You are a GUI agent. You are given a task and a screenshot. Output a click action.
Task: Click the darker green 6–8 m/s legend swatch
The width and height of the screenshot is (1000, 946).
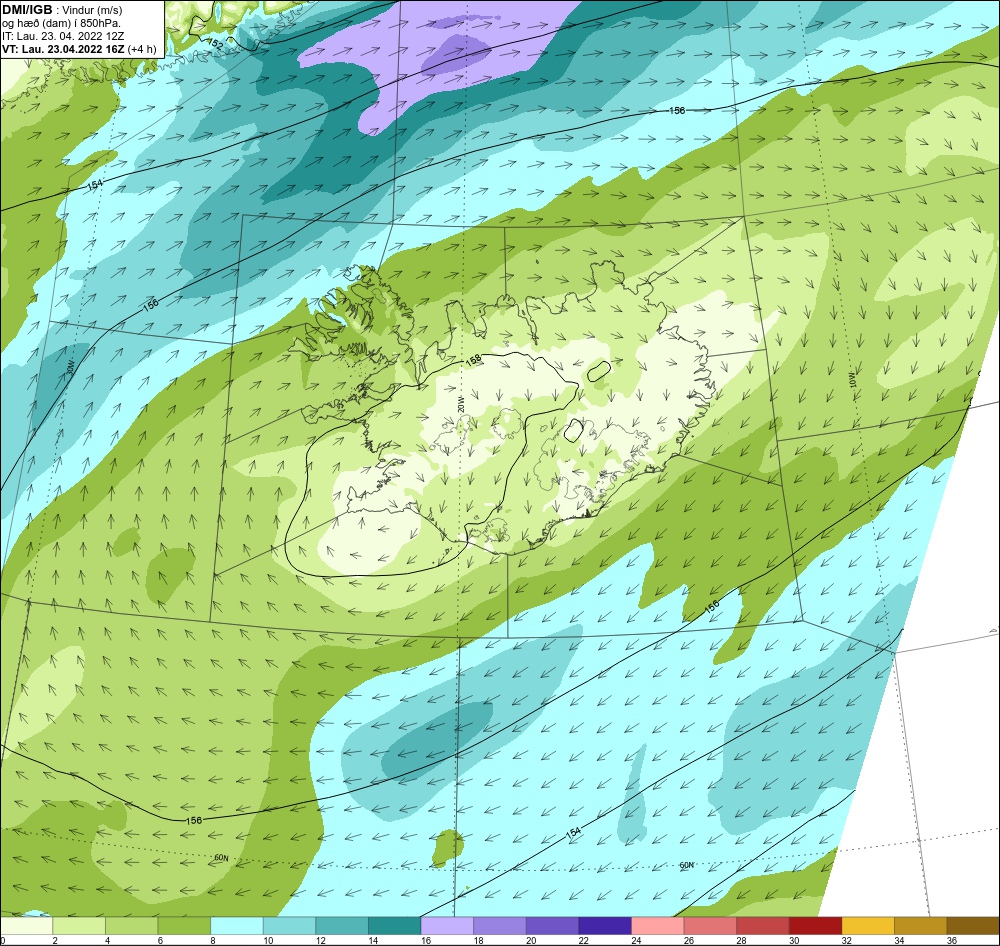pyautogui.click(x=184, y=926)
